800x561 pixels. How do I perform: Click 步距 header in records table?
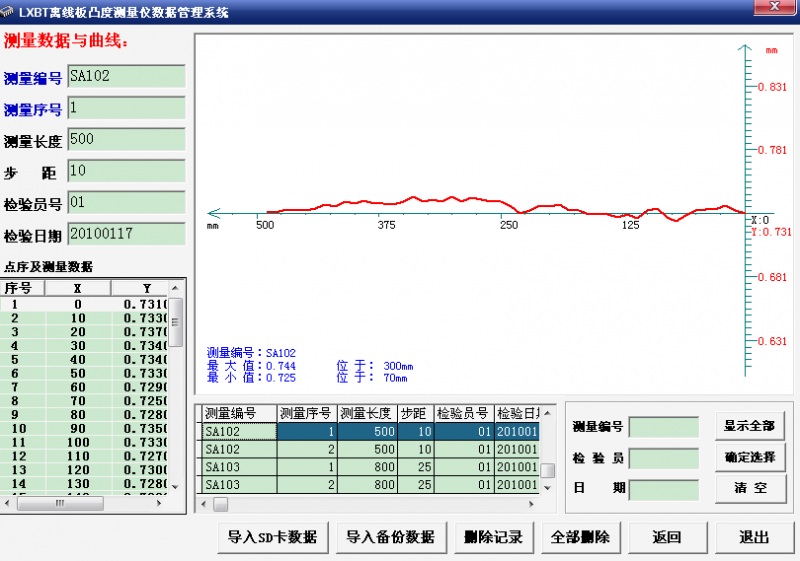tap(415, 413)
